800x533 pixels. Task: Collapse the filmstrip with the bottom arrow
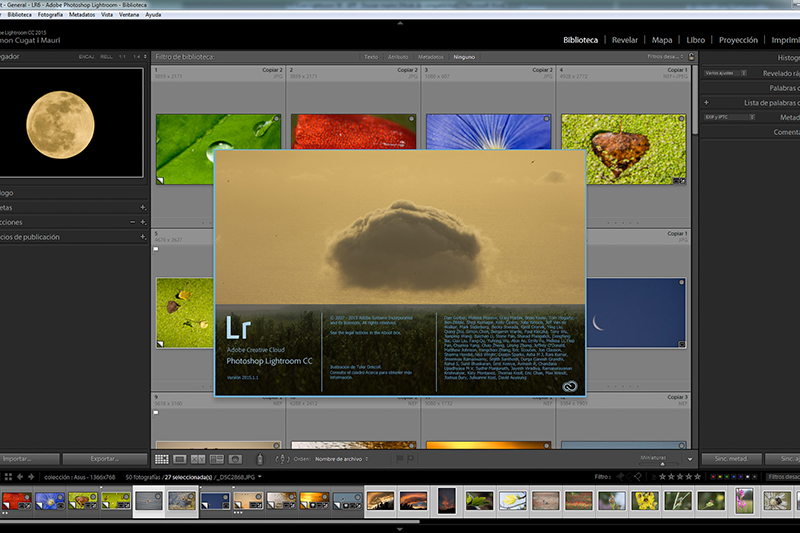coord(400,529)
